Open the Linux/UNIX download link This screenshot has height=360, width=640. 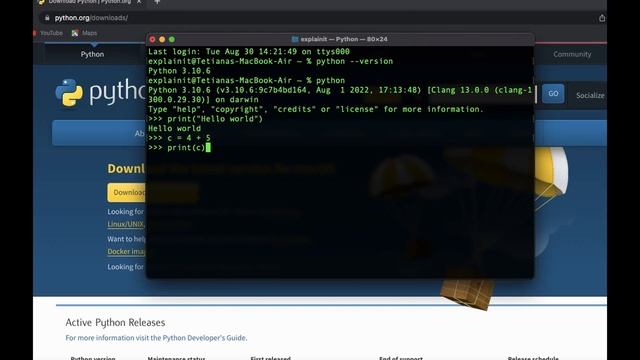tap(126, 224)
